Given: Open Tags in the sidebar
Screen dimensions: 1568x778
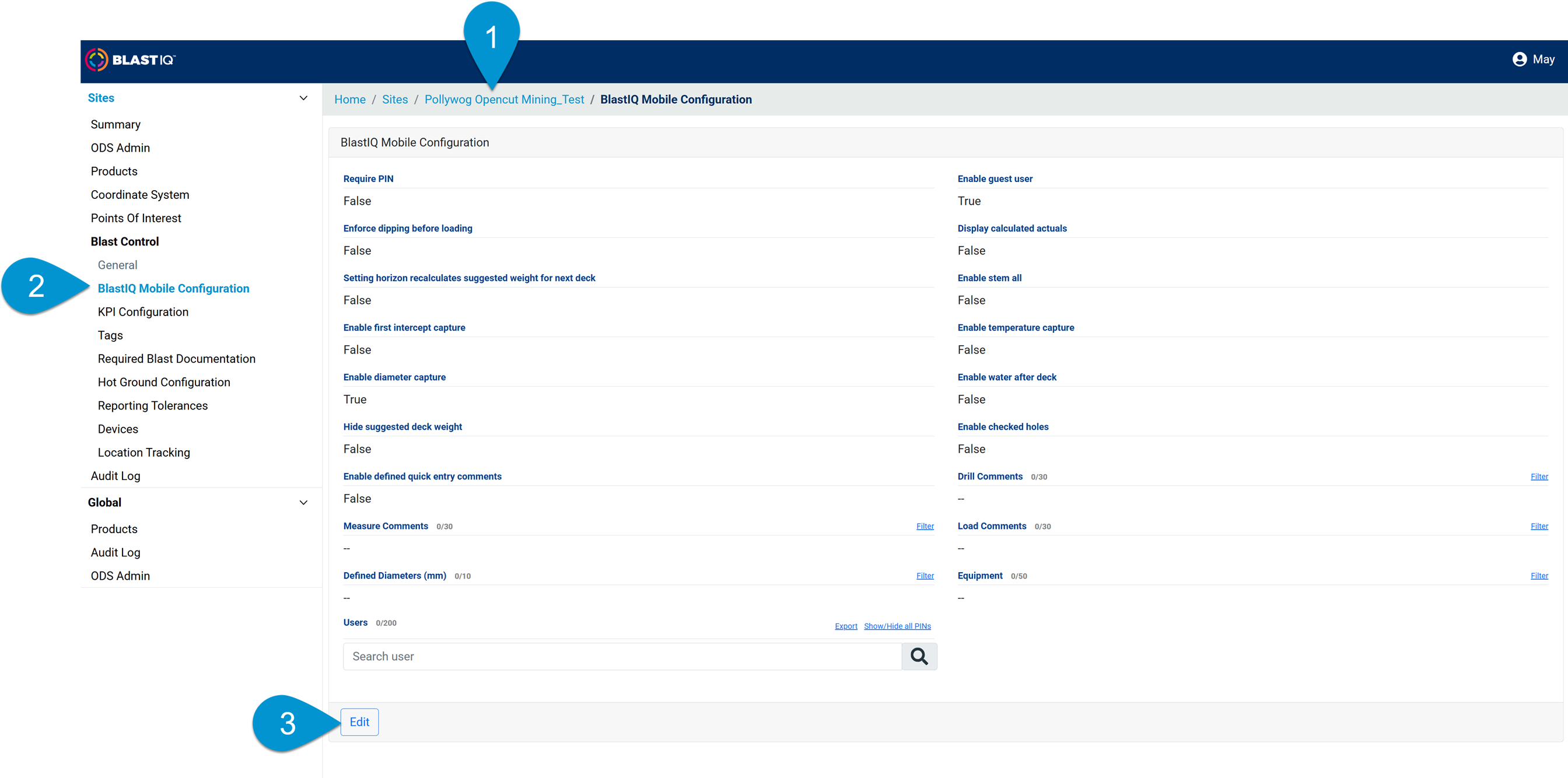Looking at the screenshot, I should 110,335.
